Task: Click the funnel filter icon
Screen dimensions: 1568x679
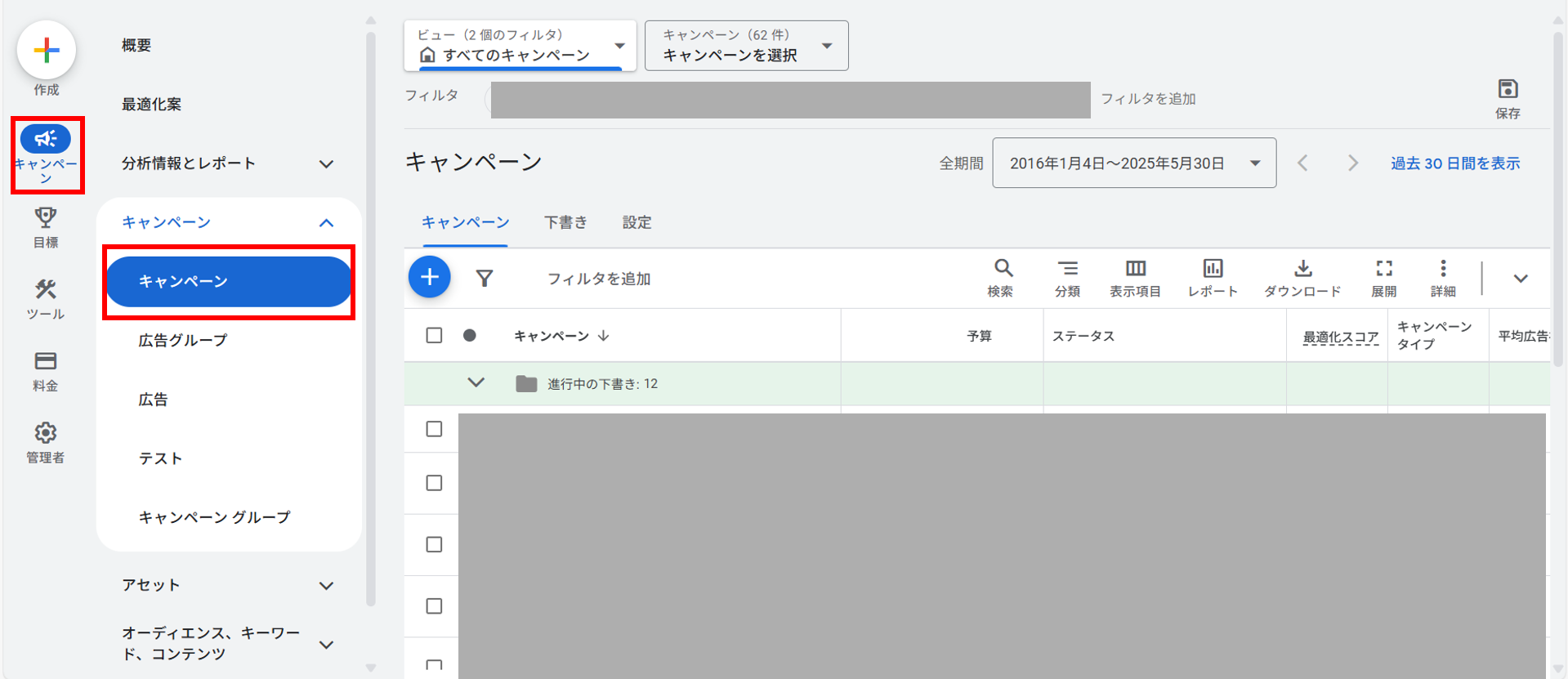Action: (x=485, y=279)
